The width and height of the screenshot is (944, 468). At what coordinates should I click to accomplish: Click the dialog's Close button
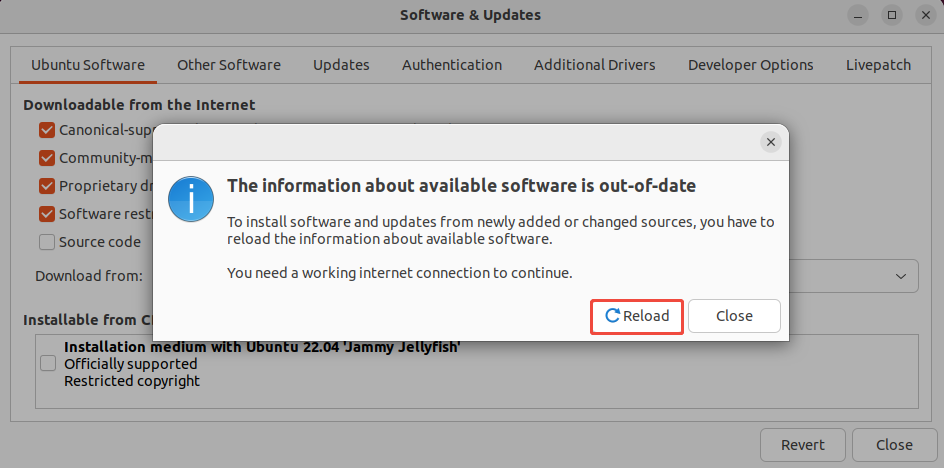click(734, 316)
